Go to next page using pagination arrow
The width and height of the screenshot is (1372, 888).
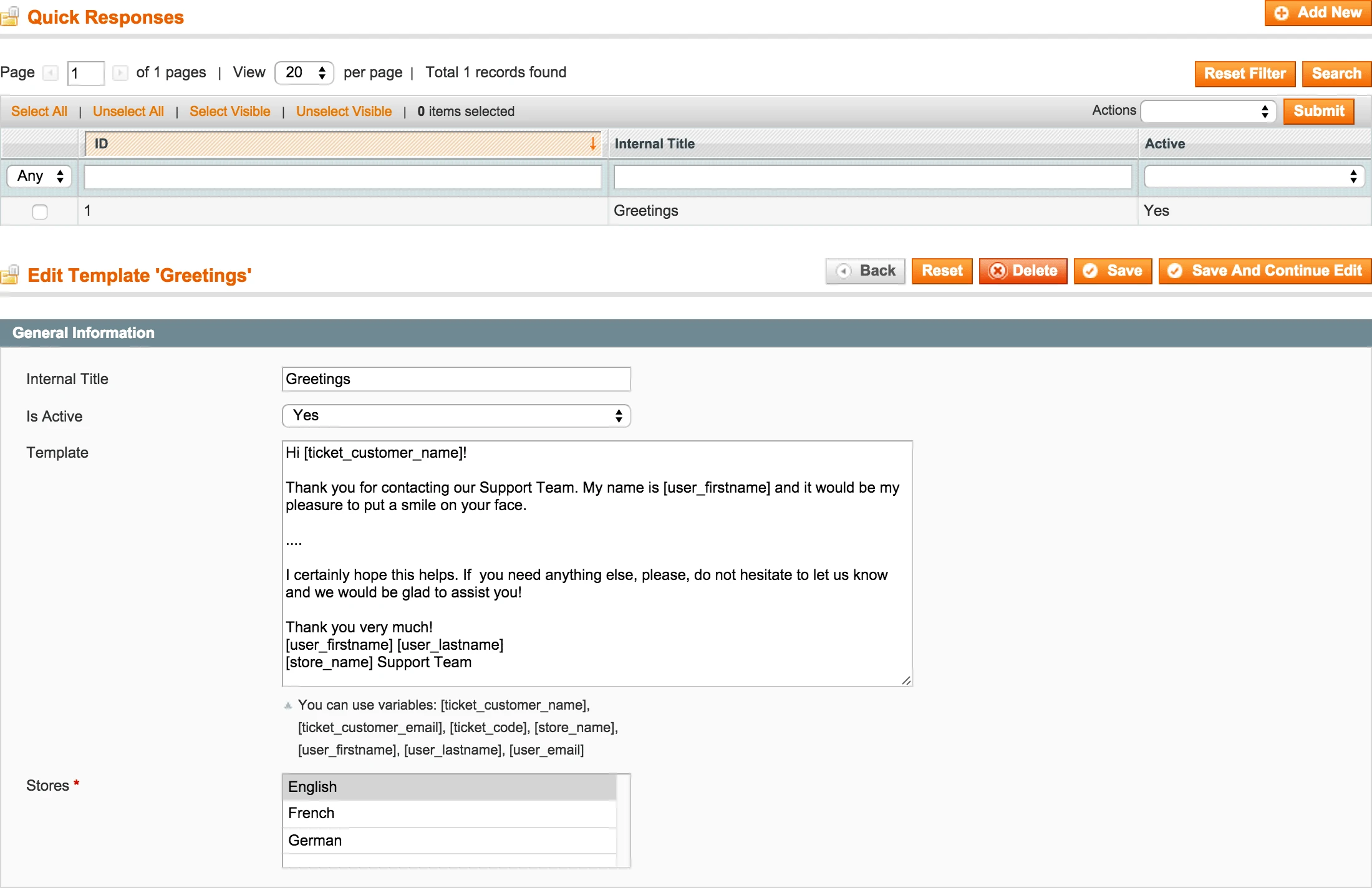tap(120, 73)
